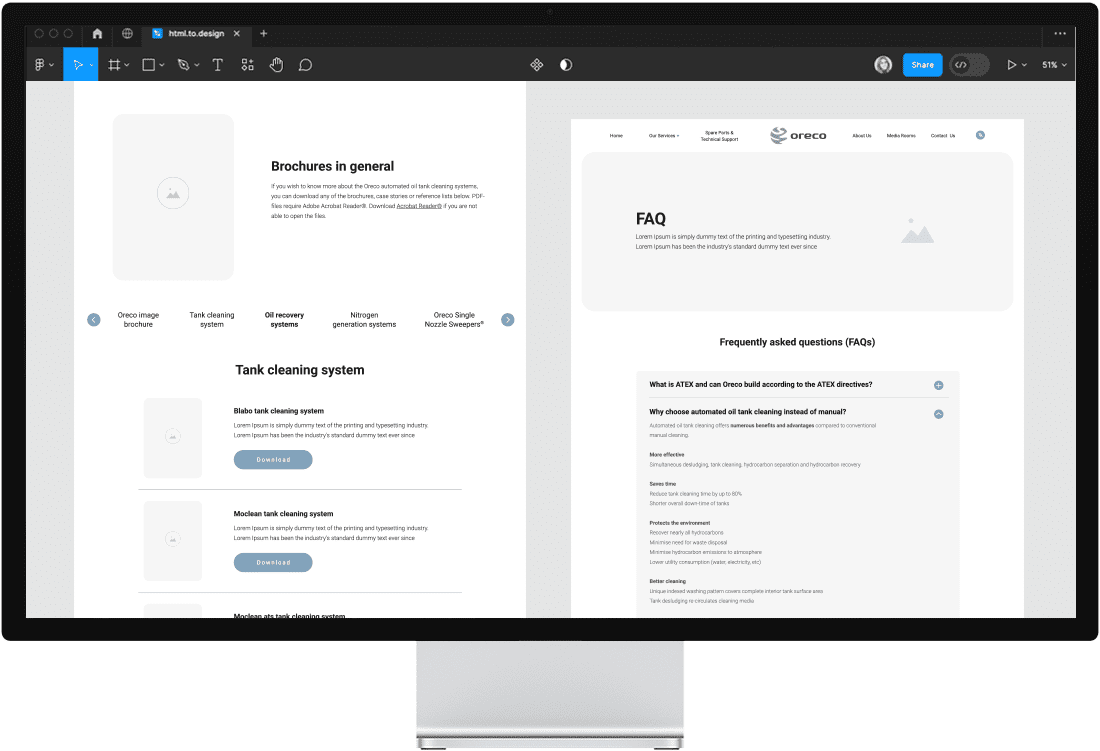Select the Comment tool
This screenshot has height=751, width=1100.
305,65
